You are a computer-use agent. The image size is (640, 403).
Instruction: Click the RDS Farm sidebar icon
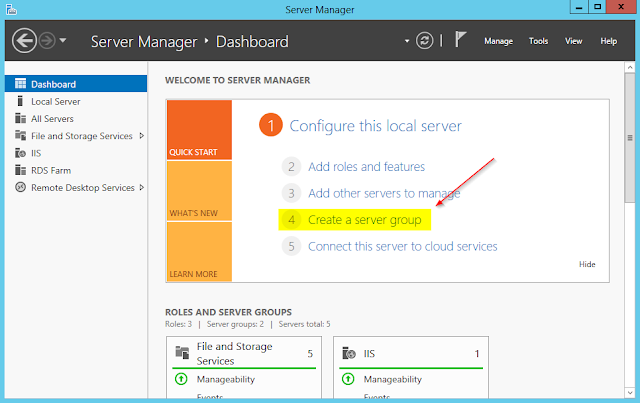pos(21,170)
